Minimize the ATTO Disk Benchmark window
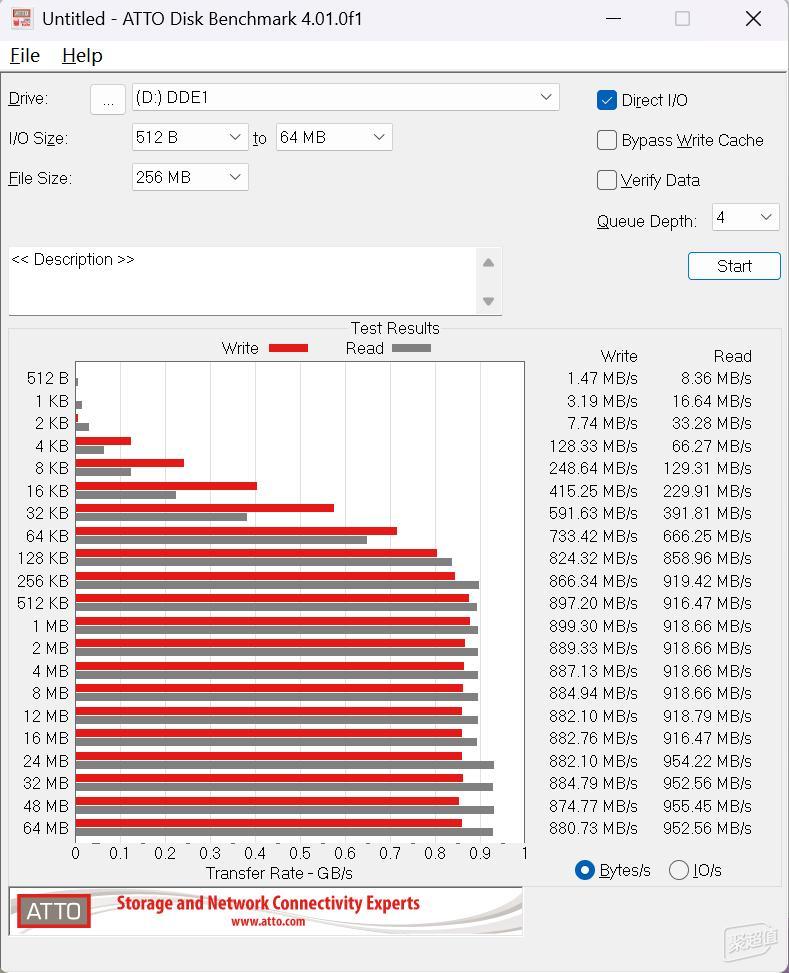Screen dimensions: 789x973 click(613, 19)
